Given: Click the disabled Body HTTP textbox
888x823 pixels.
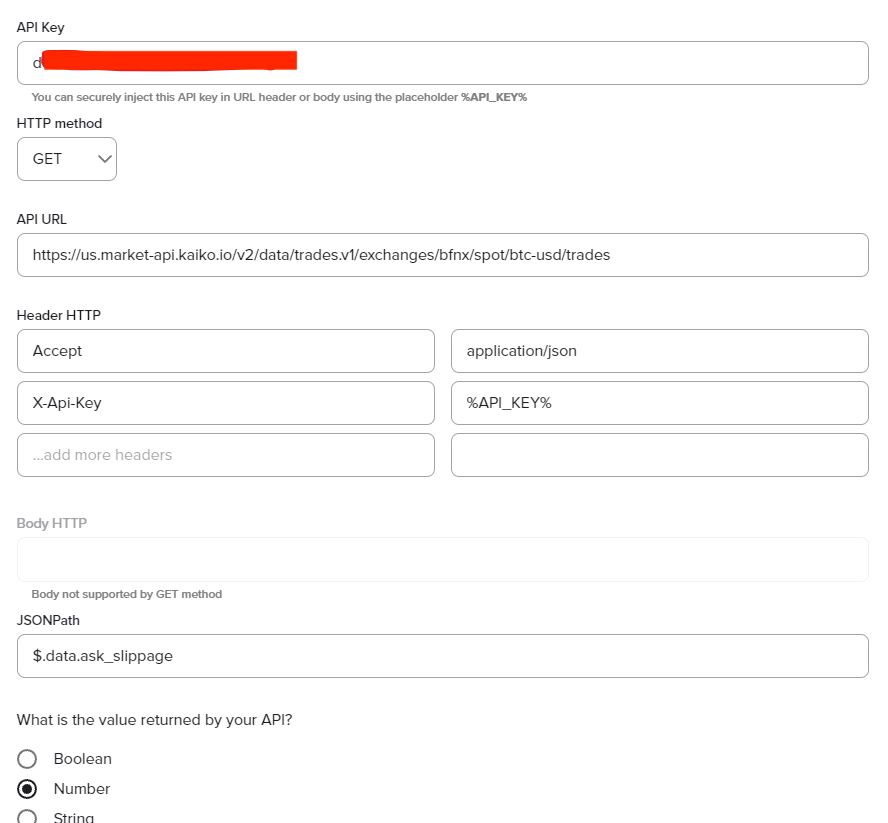Looking at the screenshot, I should coord(442,560).
